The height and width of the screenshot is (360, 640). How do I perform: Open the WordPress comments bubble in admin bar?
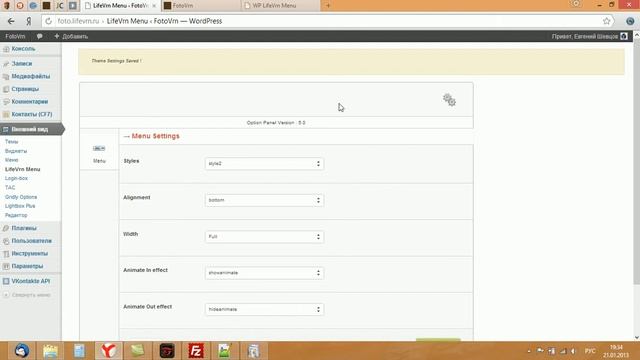pyautogui.click(x=39, y=36)
